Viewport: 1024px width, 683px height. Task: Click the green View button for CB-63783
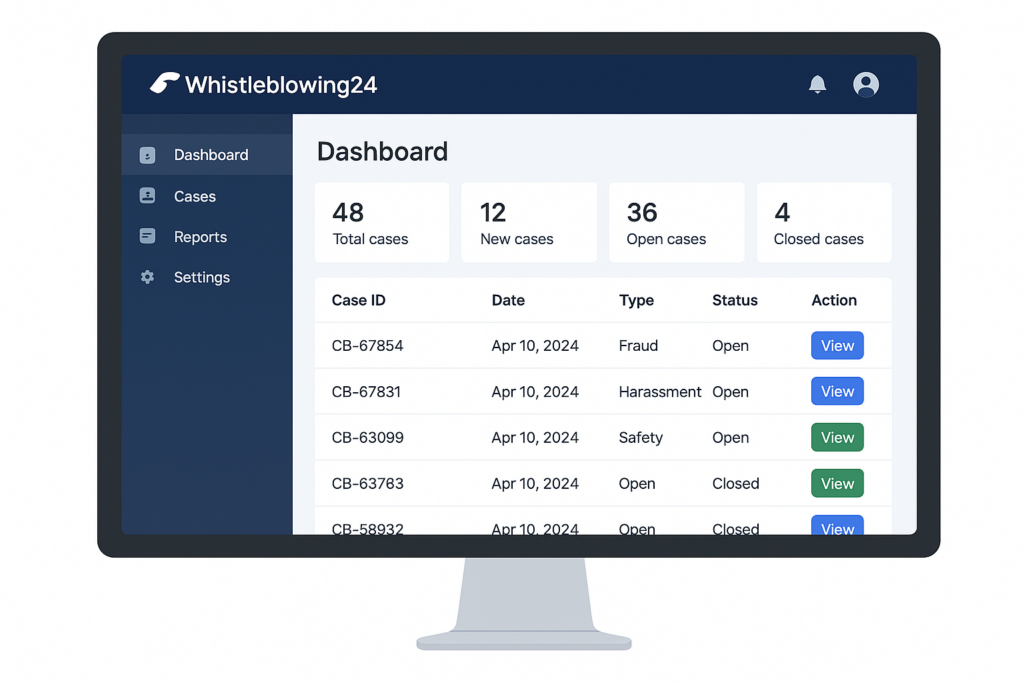pyautogui.click(x=836, y=483)
